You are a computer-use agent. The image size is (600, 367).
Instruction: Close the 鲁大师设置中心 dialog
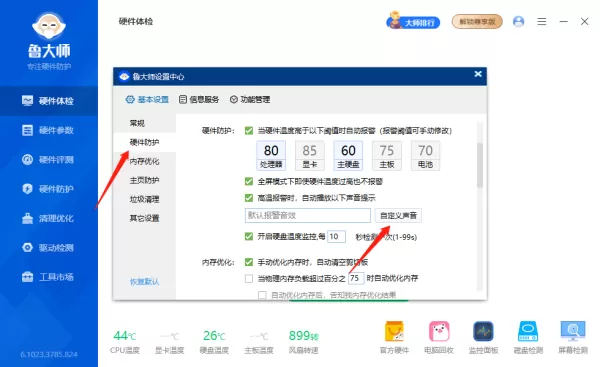click(x=478, y=74)
